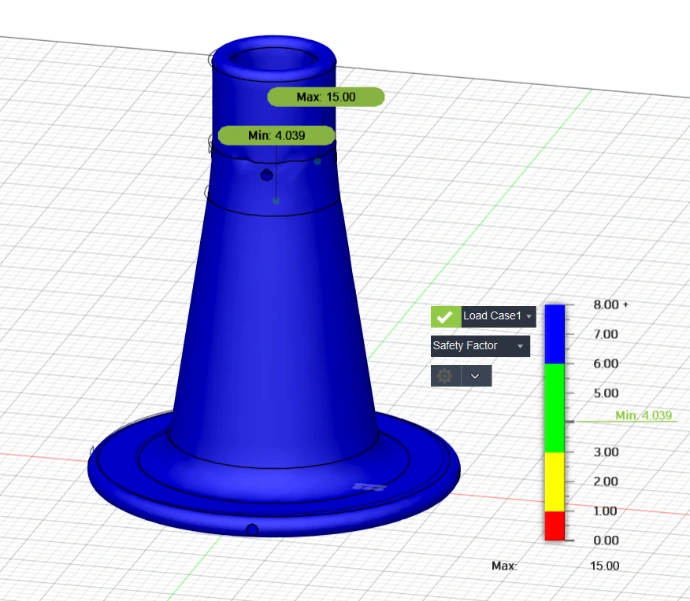Click the Min: 4.039 marker on the legend

tap(643, 415)
